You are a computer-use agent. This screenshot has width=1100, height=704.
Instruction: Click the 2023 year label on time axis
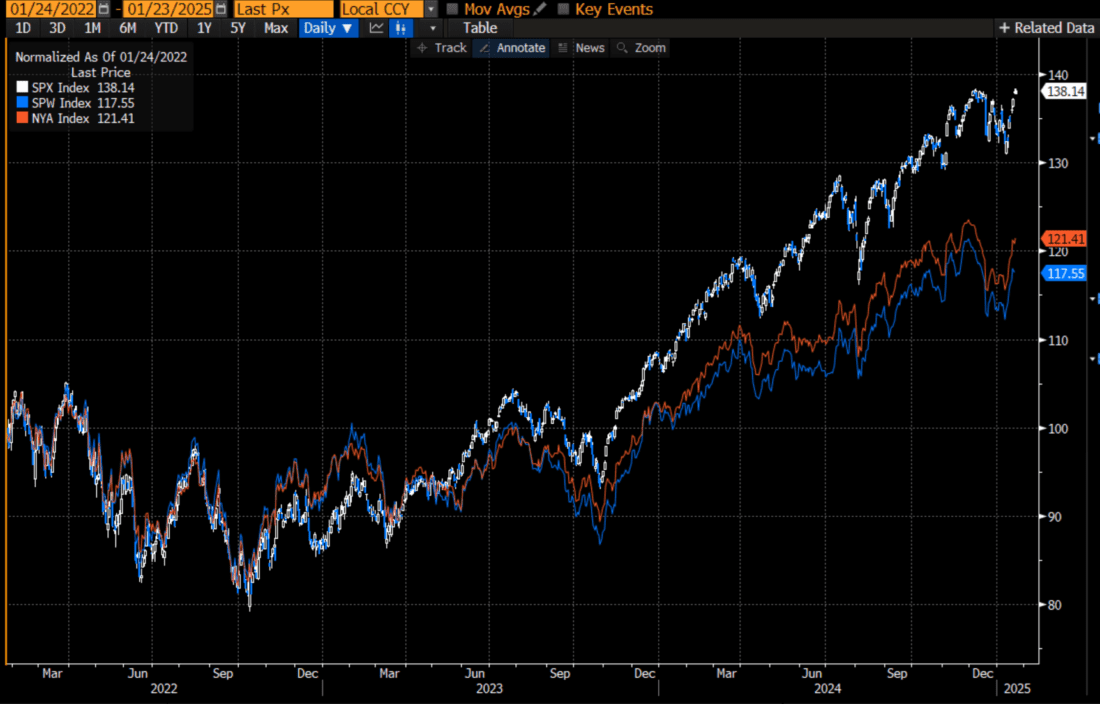pyautogui.click(x=489, y=689)
